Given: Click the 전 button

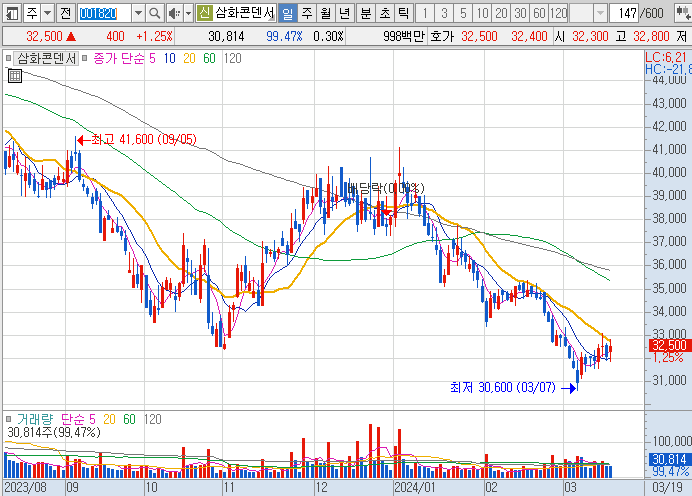Looking at the screenshot, I should pos(66,13).
